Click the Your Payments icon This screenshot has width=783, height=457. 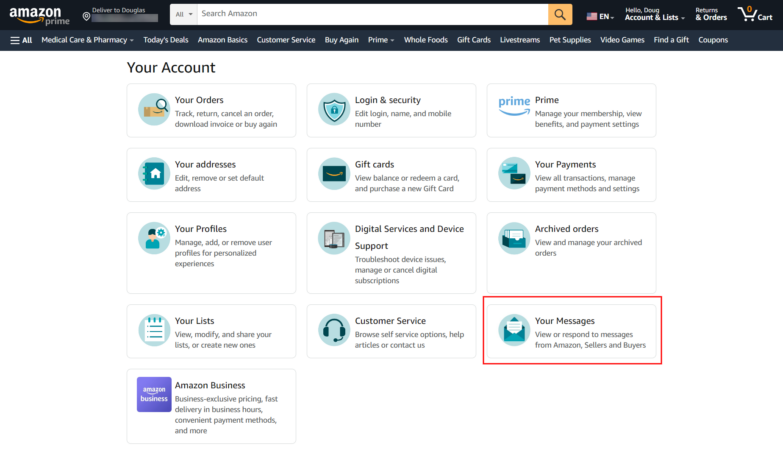coord(514,174)
